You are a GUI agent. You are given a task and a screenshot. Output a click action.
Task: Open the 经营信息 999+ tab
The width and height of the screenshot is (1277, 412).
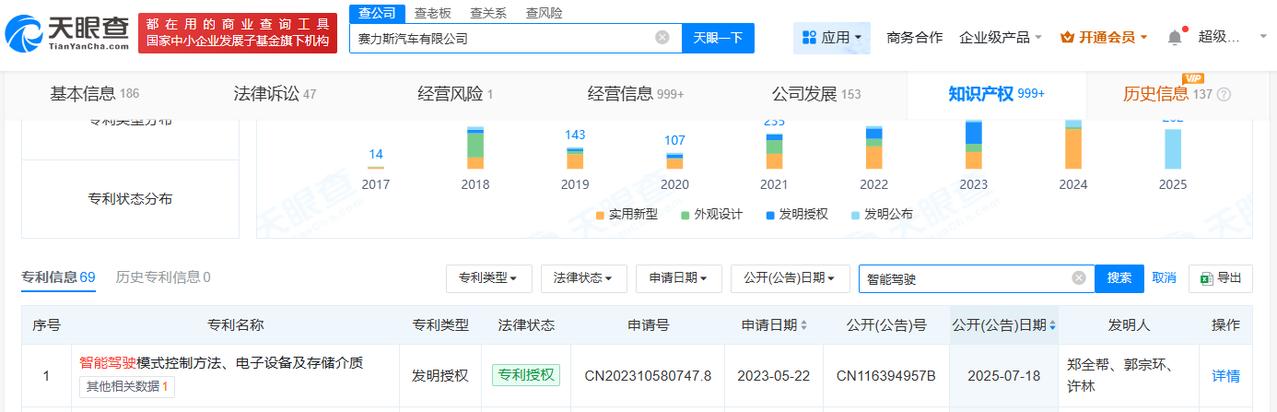click(x=636, y=94)
